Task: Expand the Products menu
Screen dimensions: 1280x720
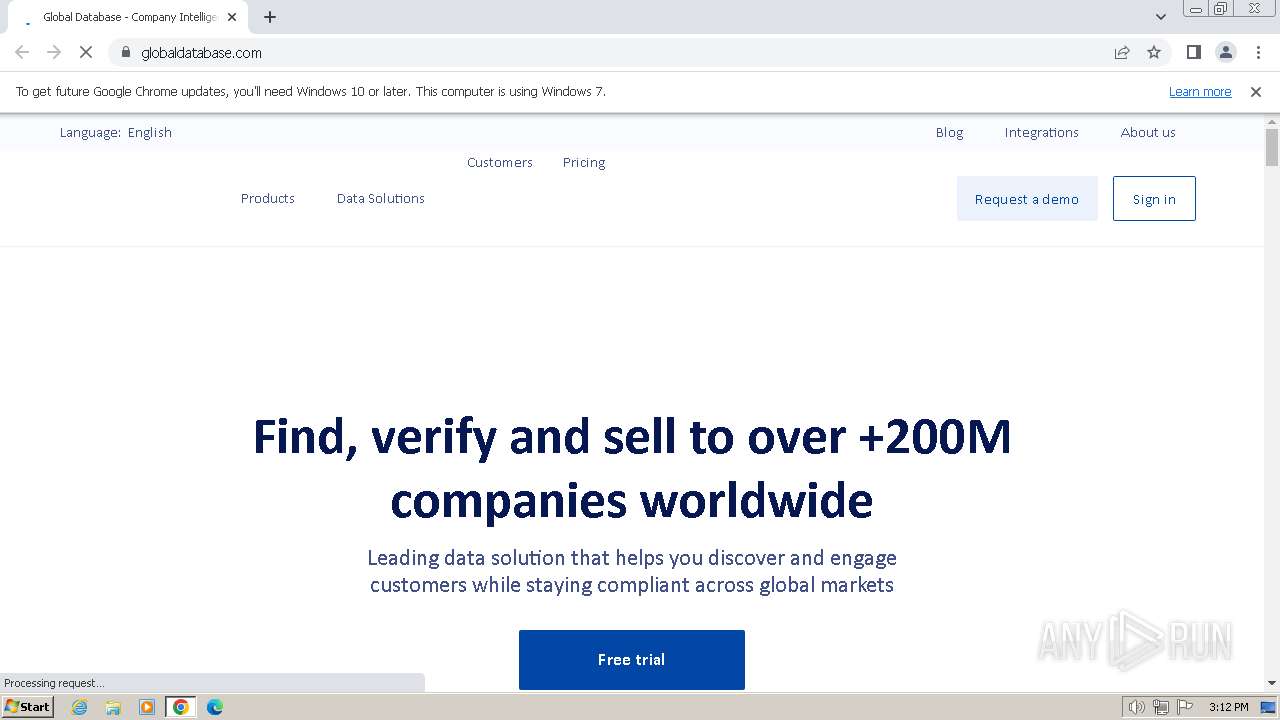Action: (268, 198)
